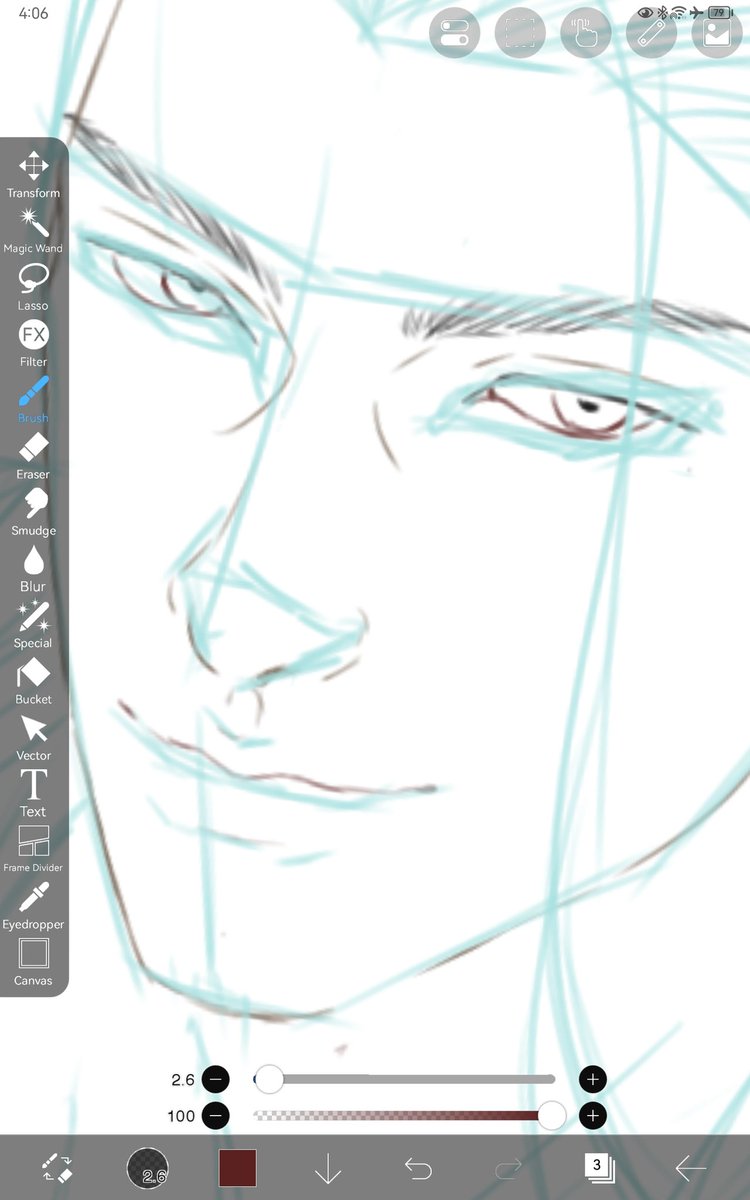Decrease brush opacity with minus button
This screenshot has height=1200, width=750.
[215, 1115]
